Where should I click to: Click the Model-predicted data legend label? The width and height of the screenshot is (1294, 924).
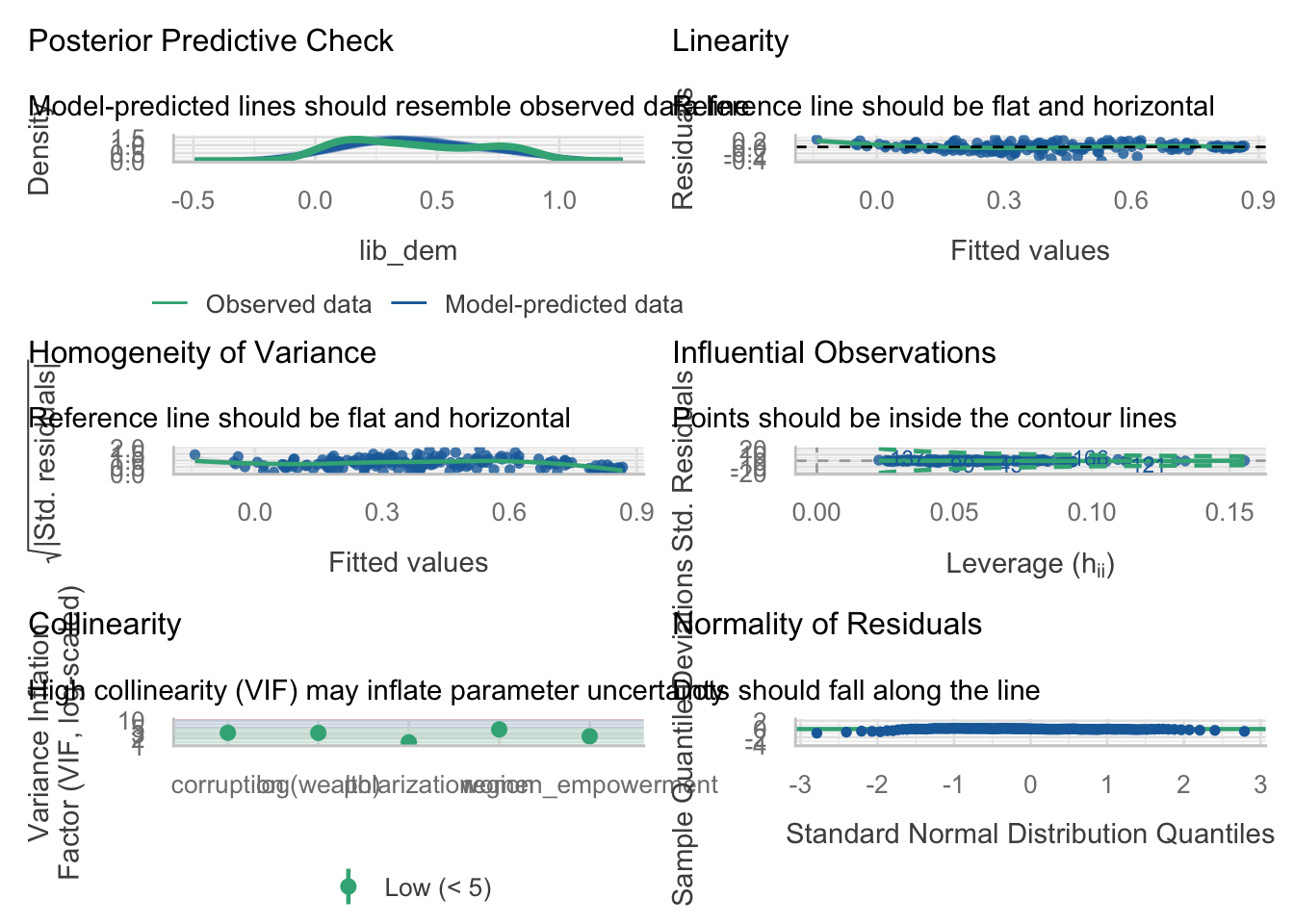click(563, 305)
